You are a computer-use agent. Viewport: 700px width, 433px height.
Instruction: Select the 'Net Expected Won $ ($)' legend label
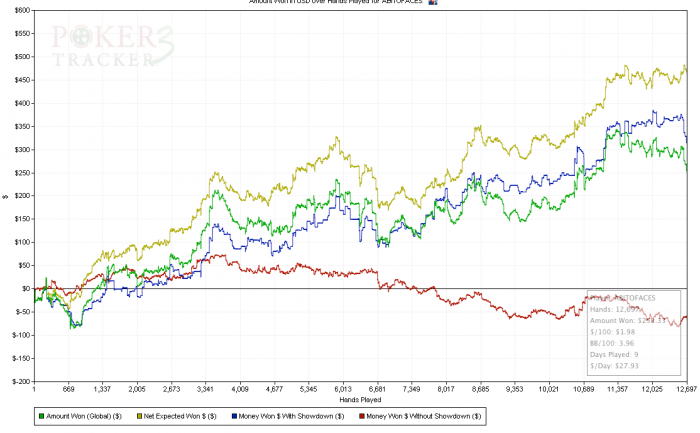180,416
